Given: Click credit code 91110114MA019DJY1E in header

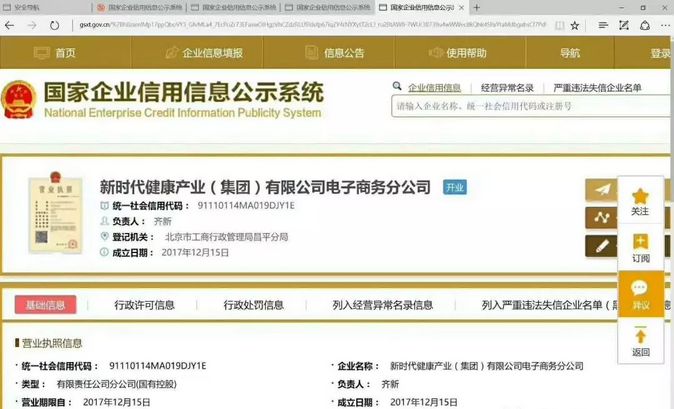Looking at the screenshot, I should [x=246, y=205].
